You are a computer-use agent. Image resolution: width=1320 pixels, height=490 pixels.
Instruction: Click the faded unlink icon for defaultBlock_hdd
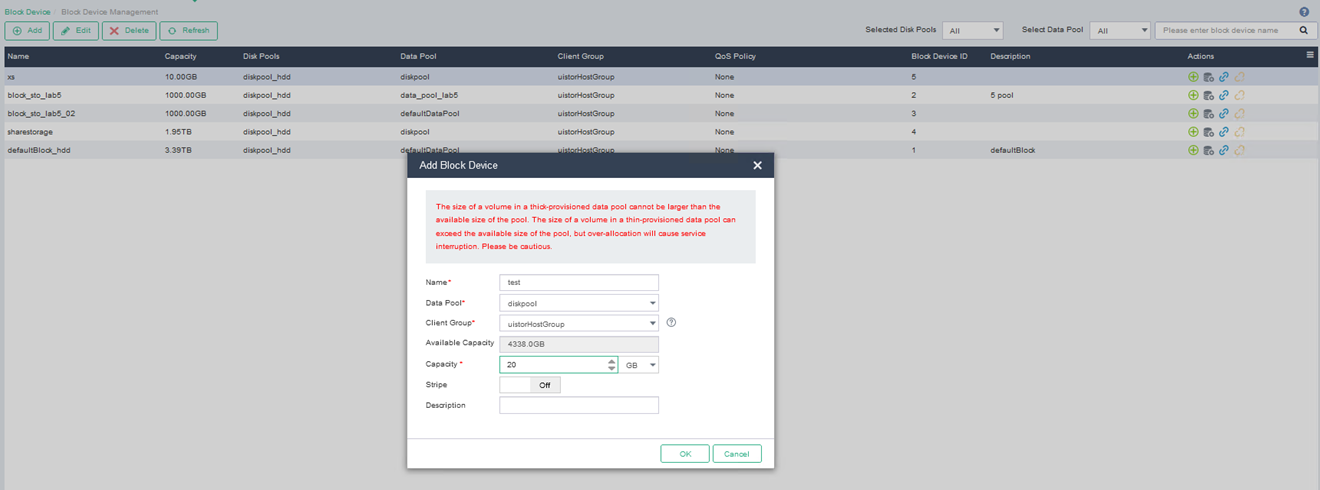pos(1239,150)
